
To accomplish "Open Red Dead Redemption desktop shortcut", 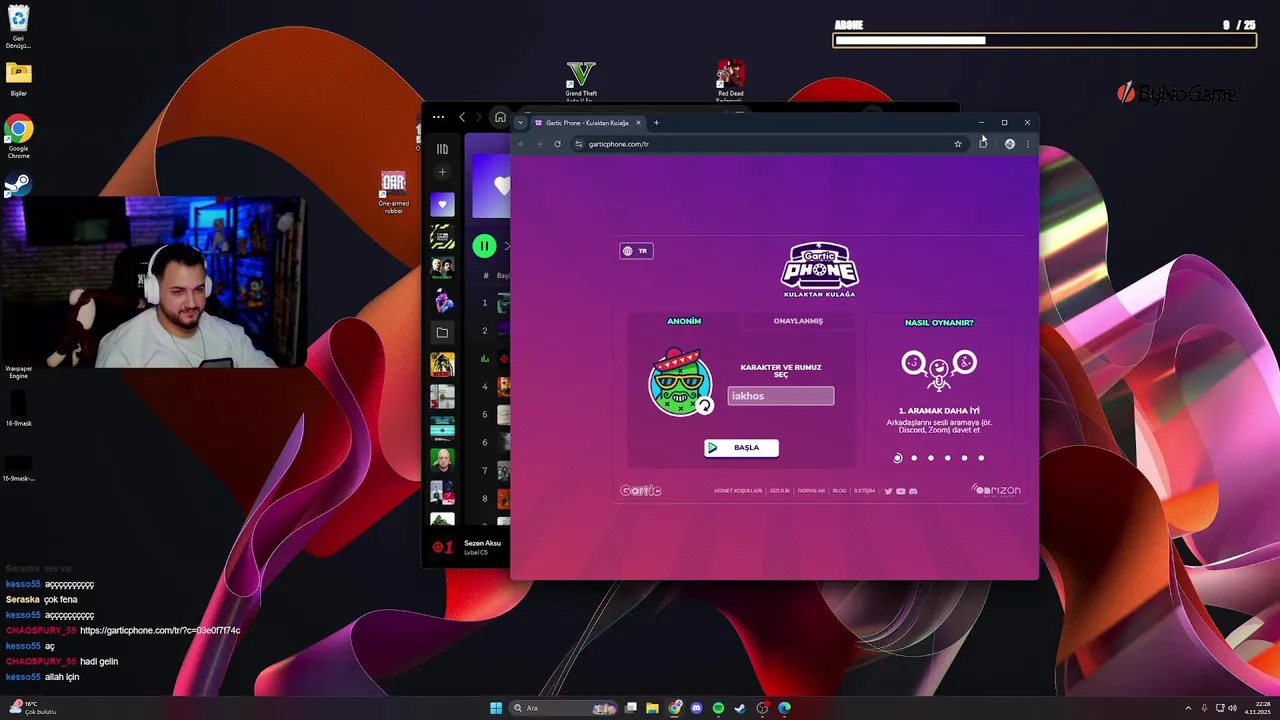I will [x=730, y=81].
